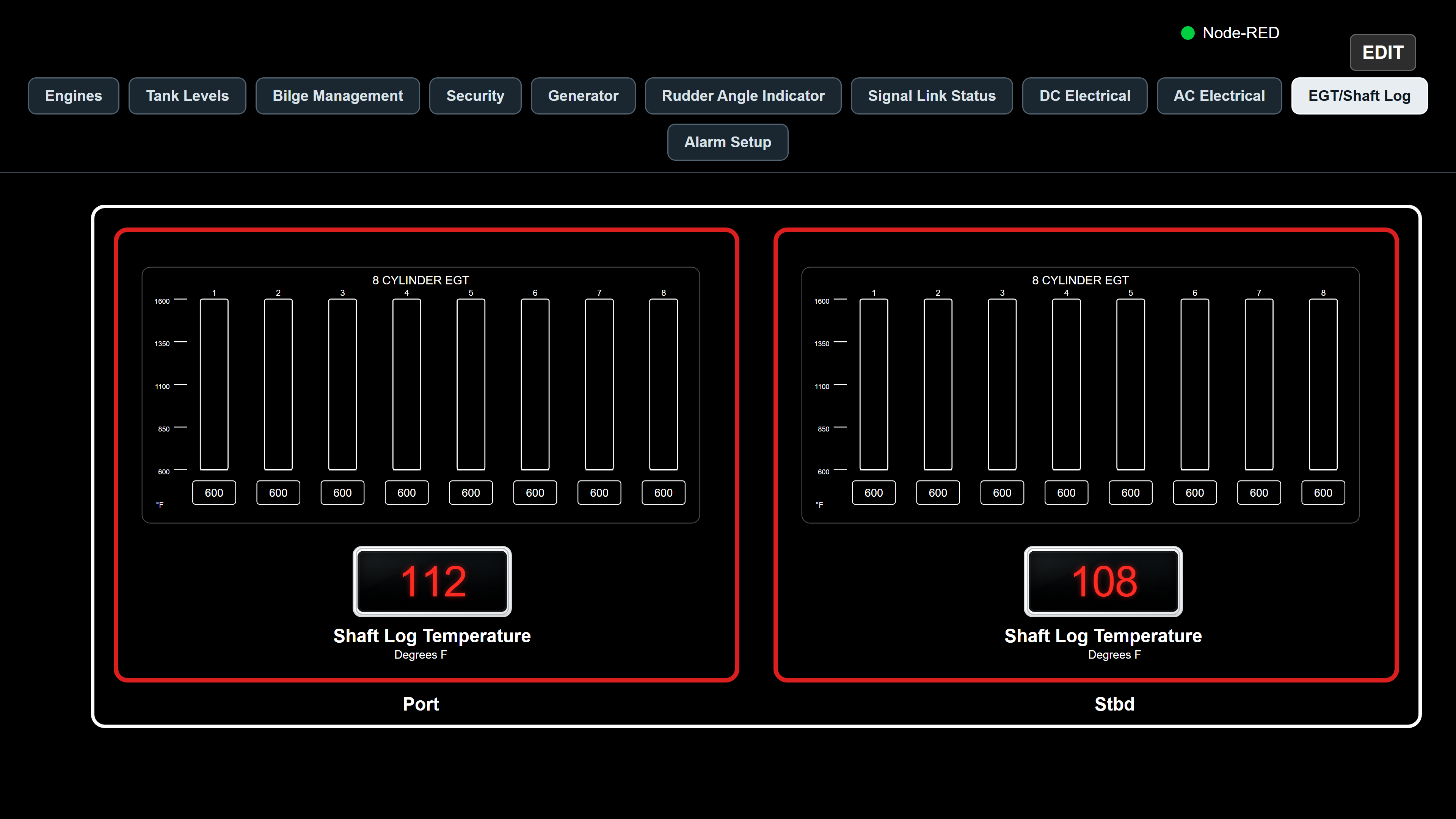
Task: Select the Generator tab
Action: [583, 96]
